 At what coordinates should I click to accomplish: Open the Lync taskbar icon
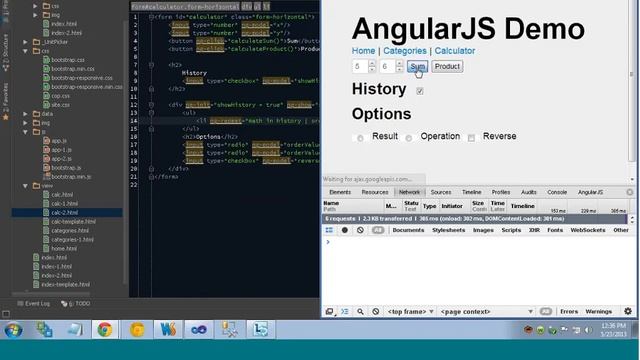coord(260,329)
